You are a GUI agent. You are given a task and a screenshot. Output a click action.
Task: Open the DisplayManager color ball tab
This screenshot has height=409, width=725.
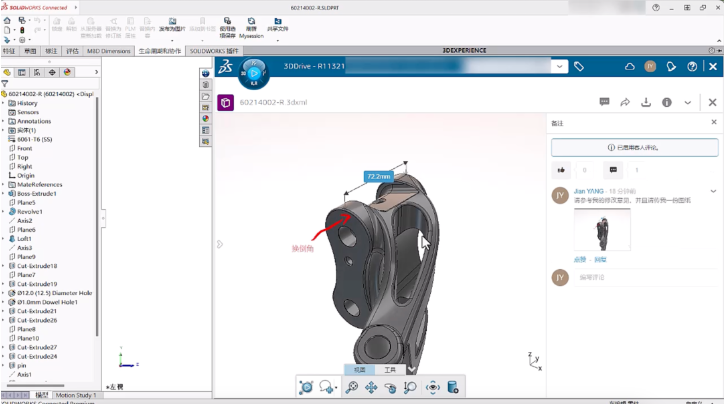click(68, 73)
